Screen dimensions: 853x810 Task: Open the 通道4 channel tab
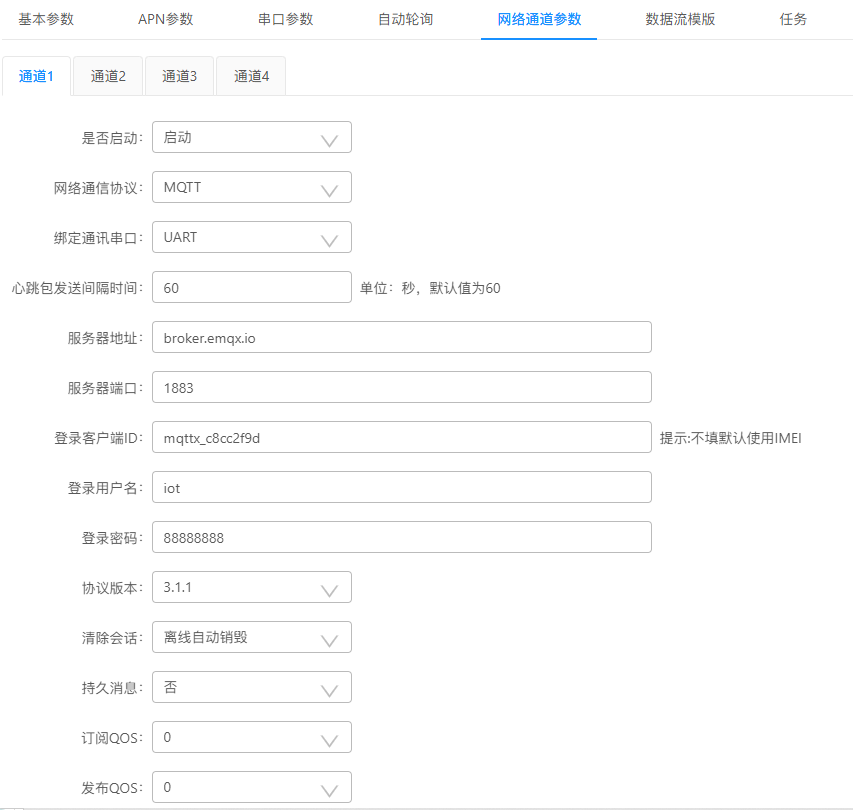(251, 76)
